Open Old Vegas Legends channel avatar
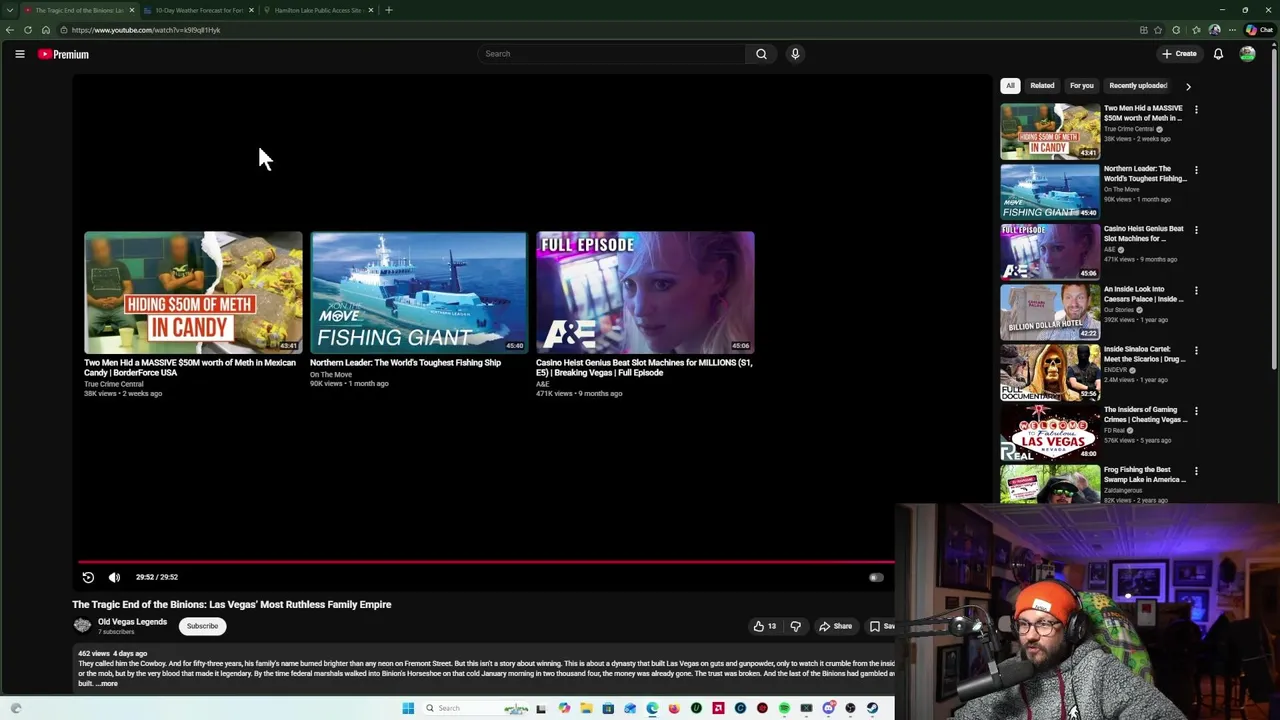Viewport: 1280px width, 720px height. tap(82, 626)
